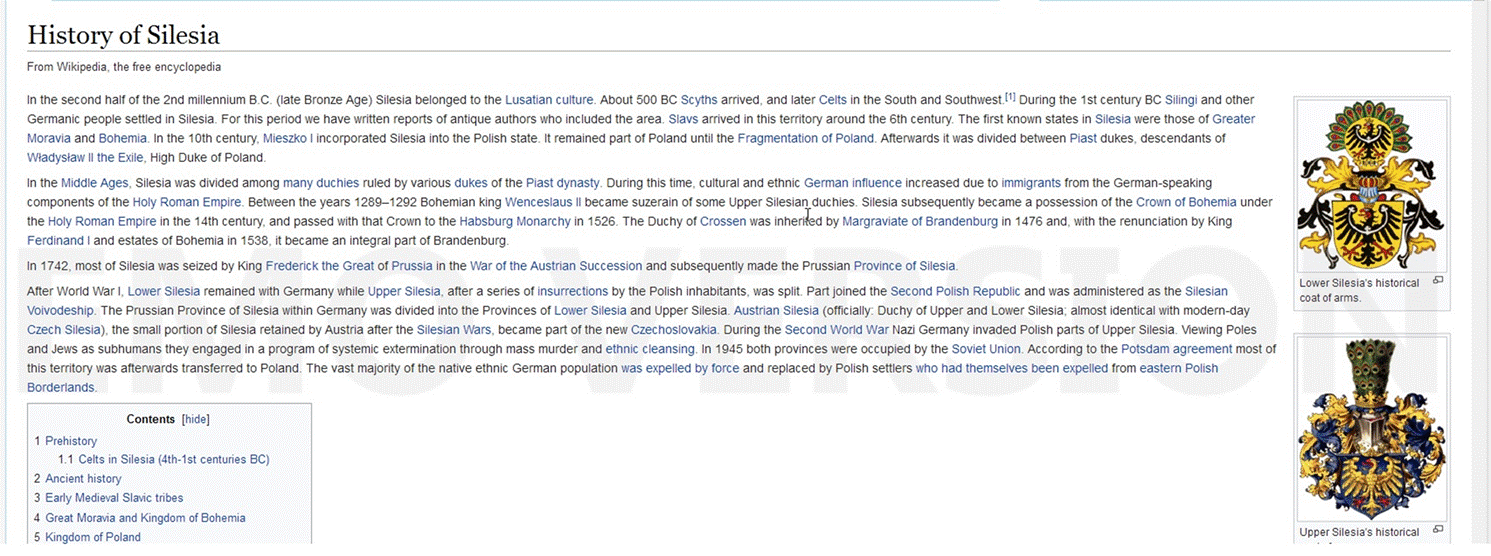
Task: Open the Ferdinand I link
Action: (x=58, y=240)
